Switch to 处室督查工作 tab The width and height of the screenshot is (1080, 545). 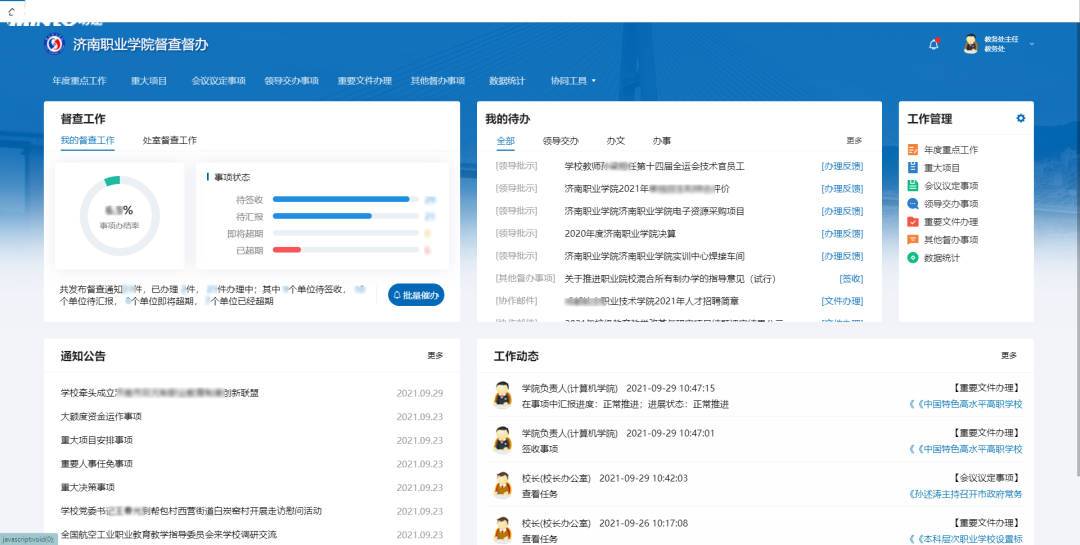click(x=169, y=140)
